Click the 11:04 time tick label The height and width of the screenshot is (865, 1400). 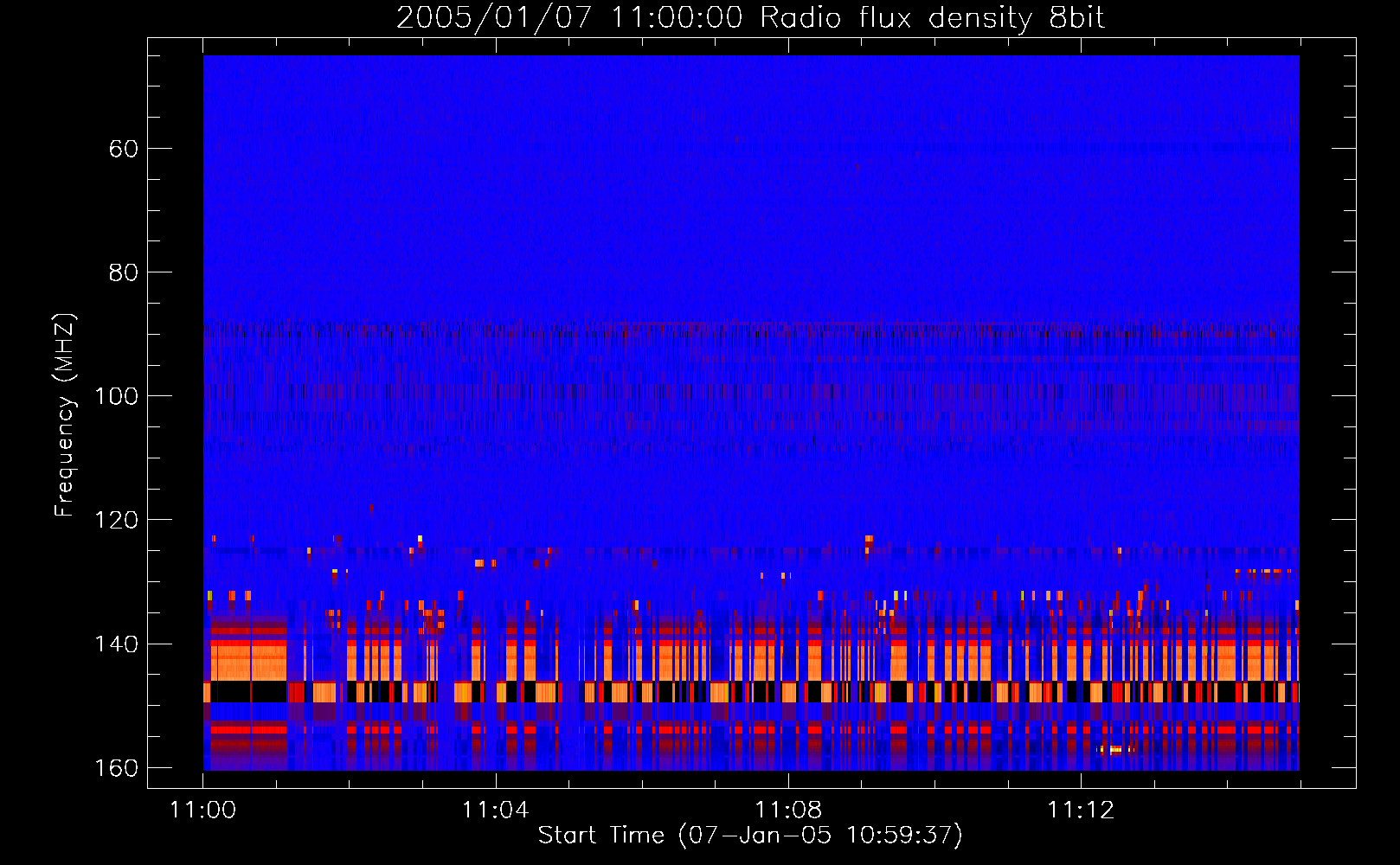pos(495,811)
